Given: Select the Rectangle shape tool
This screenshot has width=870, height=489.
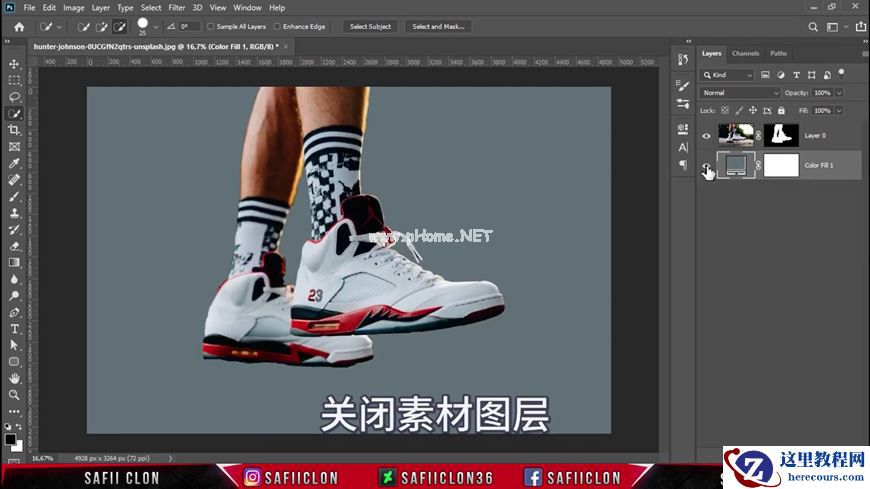Looking at the screenshot, I should coord(14,362).
